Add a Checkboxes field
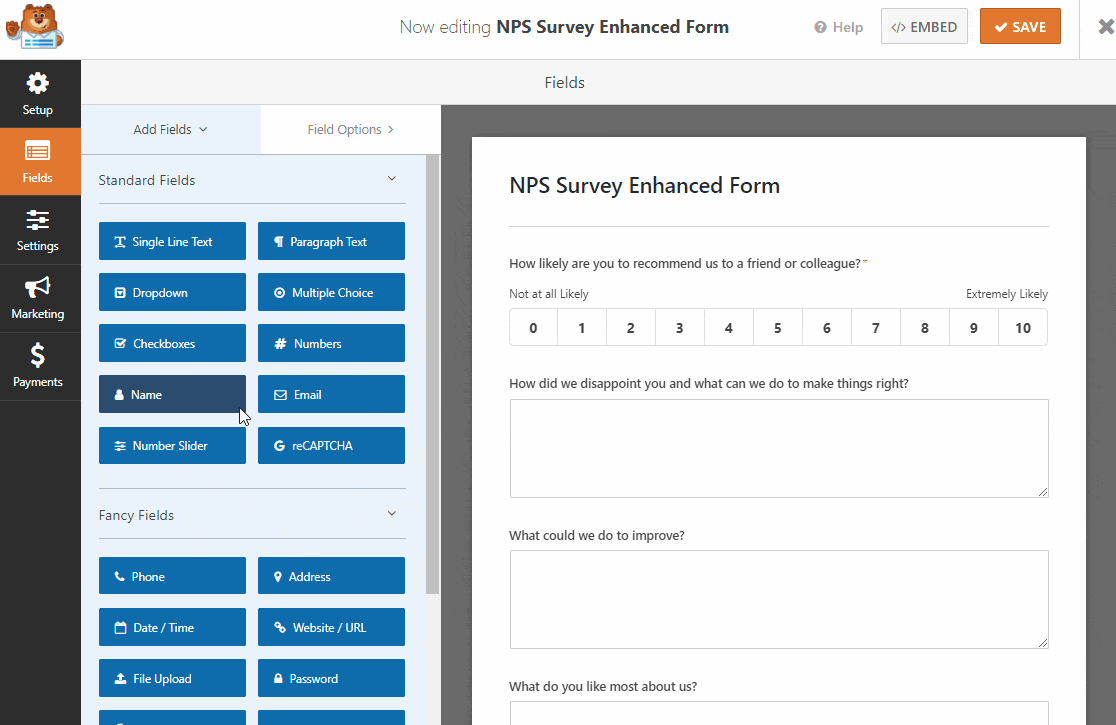Screen dimensions: 1116x725 point(172,343)
